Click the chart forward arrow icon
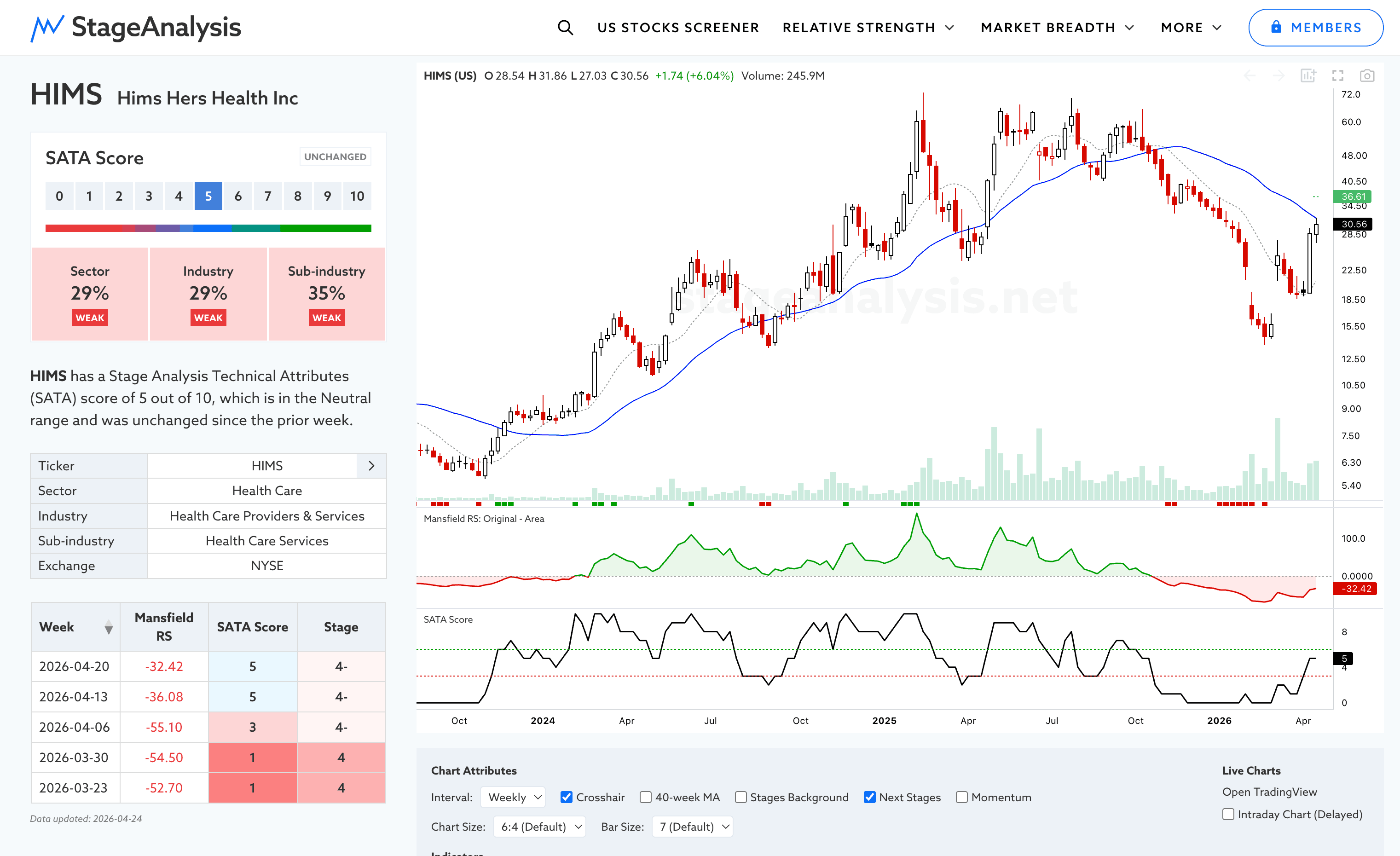Viewport: 1400px width, 856px height. pos(1279,75)
